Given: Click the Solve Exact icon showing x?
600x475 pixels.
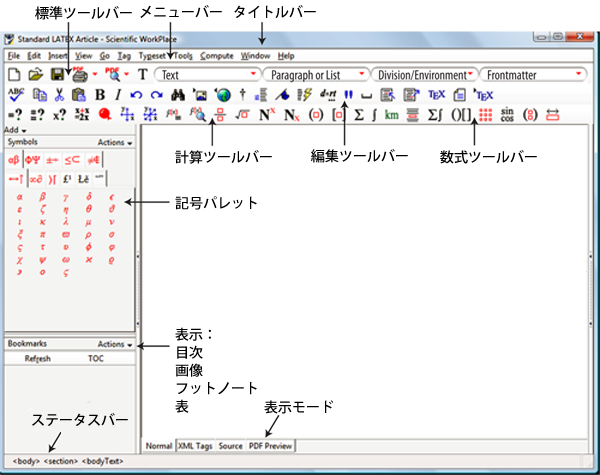Looking at the screenshot, I should (59, 114).
